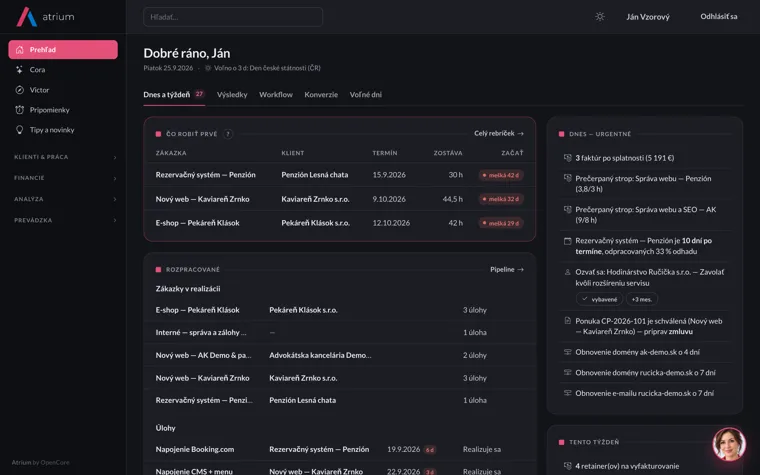Postpone reminder with +3 mes. button

642,299
